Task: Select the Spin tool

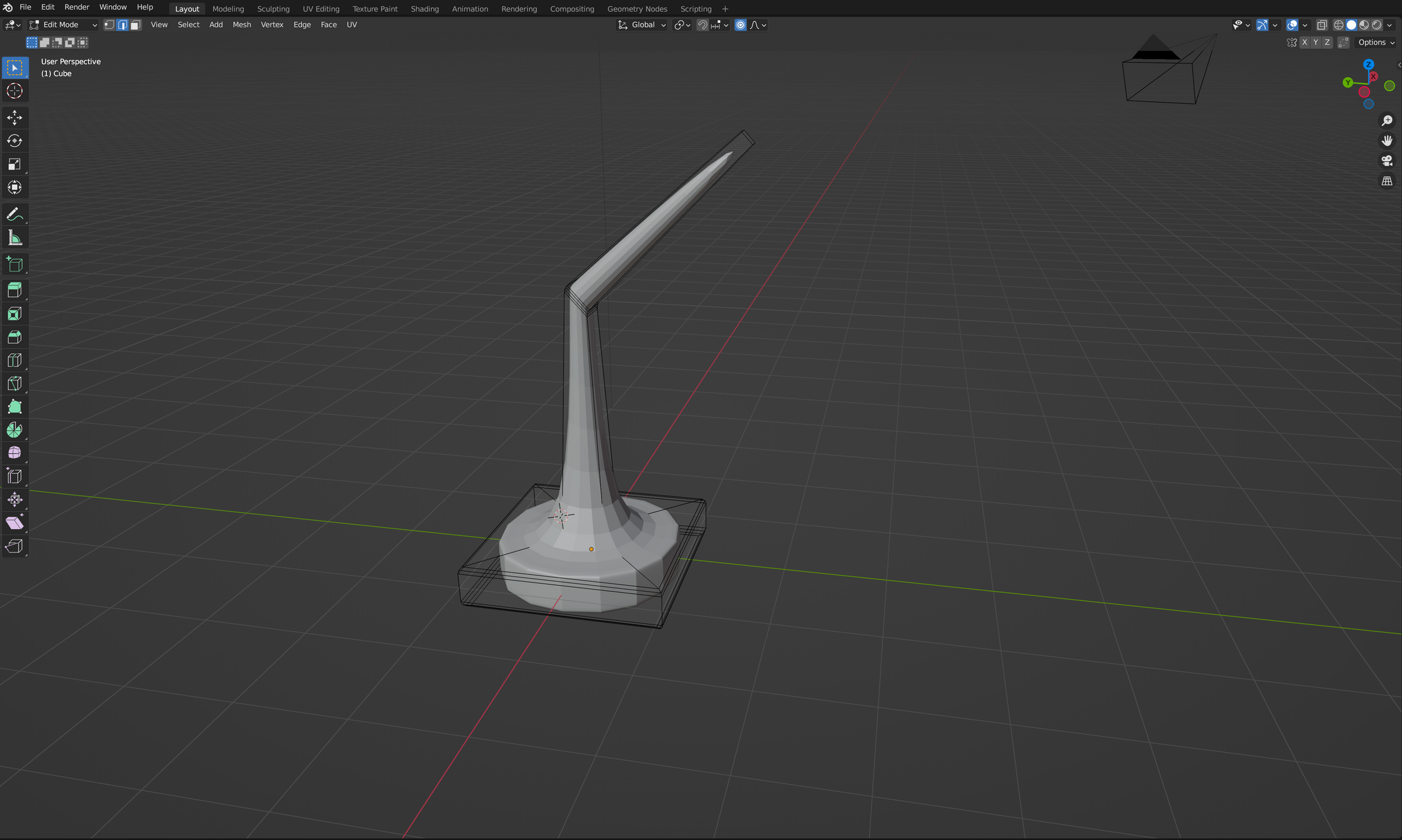Action: click(15, 430)
